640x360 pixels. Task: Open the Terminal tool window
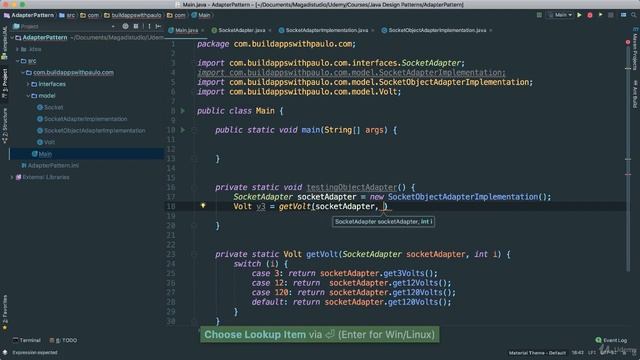point(27,340)
